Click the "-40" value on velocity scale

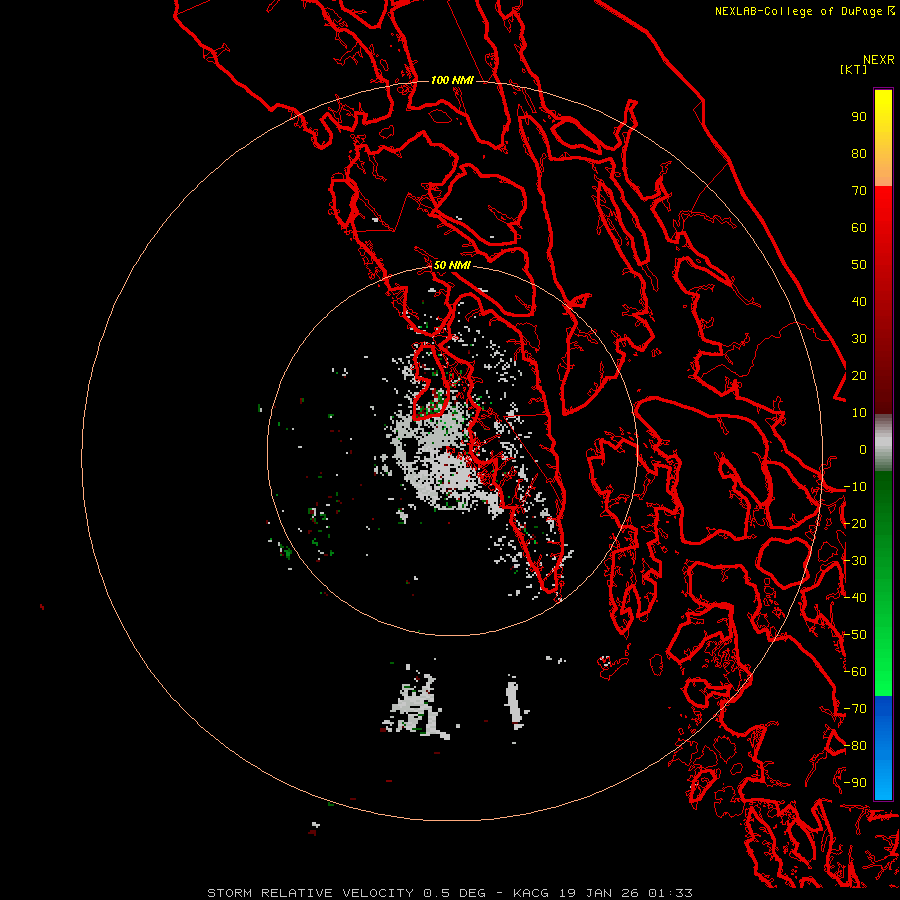(855, 598)
